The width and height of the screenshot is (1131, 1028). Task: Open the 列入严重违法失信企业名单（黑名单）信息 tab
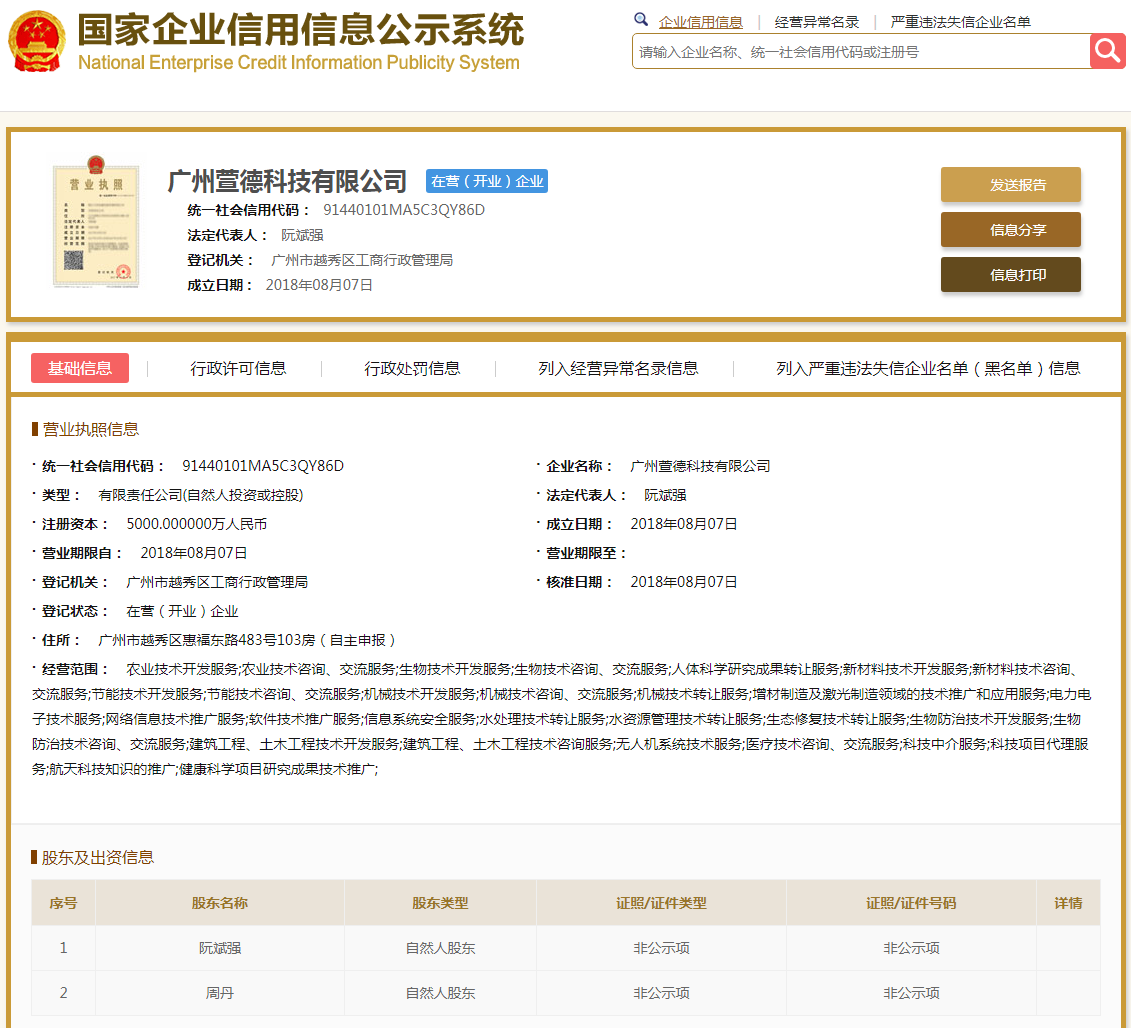pyautogui.click(x=928, y=368)
